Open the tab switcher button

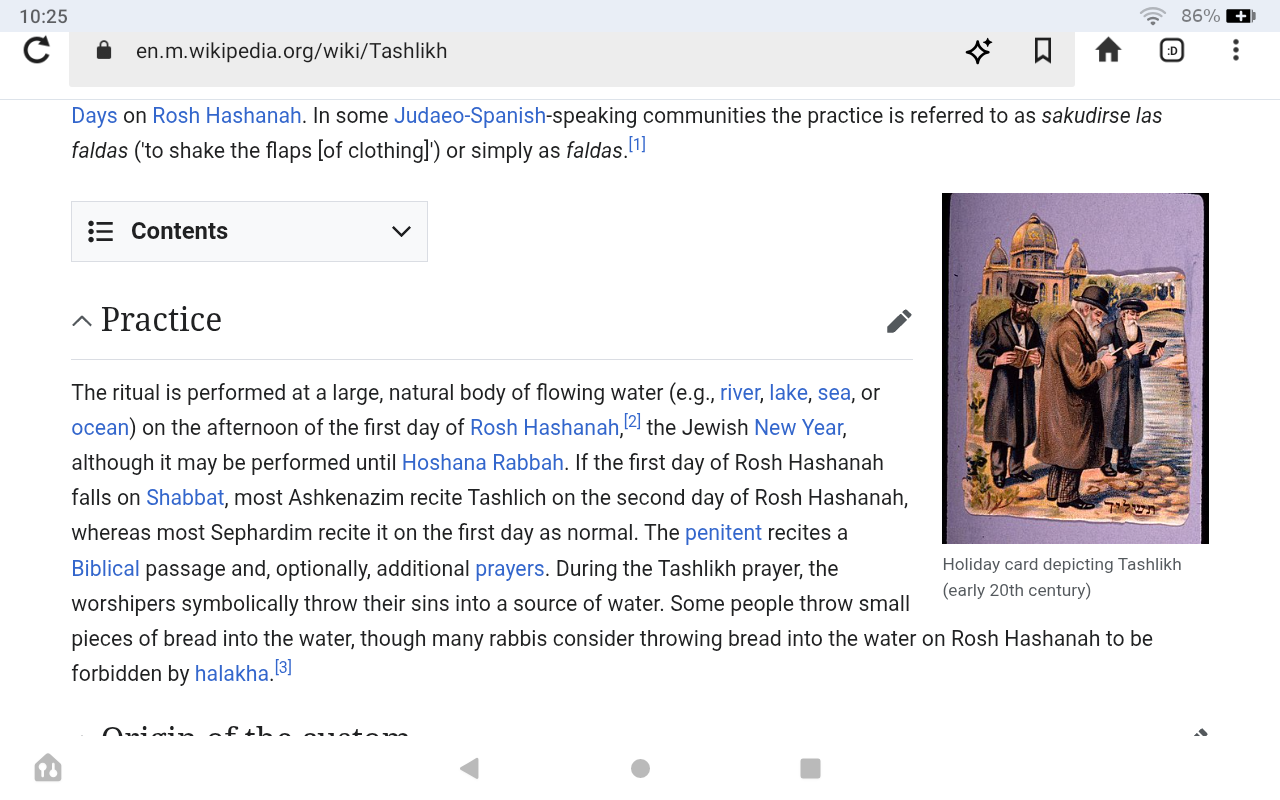[1172, 50]
